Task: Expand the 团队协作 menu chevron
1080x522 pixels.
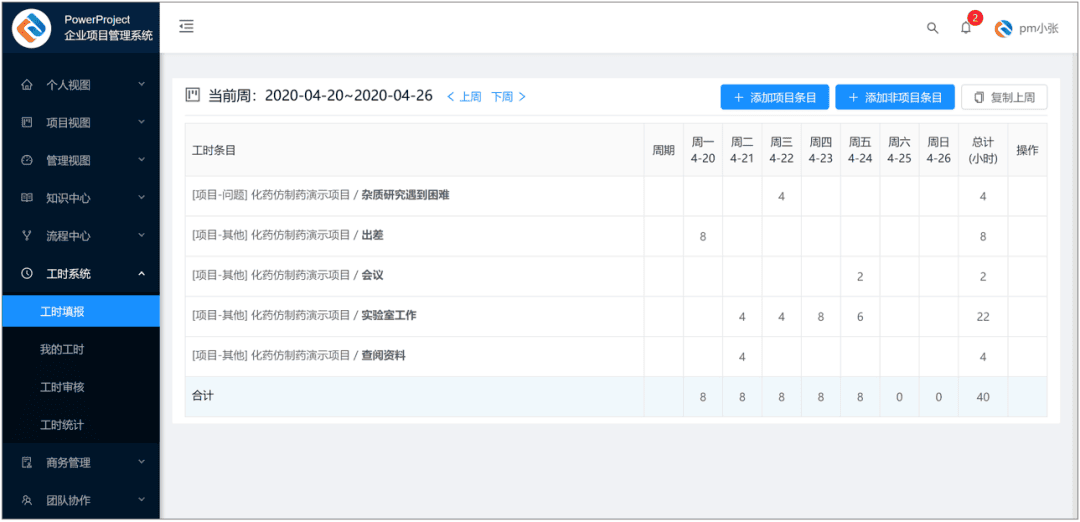Action: 141,500
